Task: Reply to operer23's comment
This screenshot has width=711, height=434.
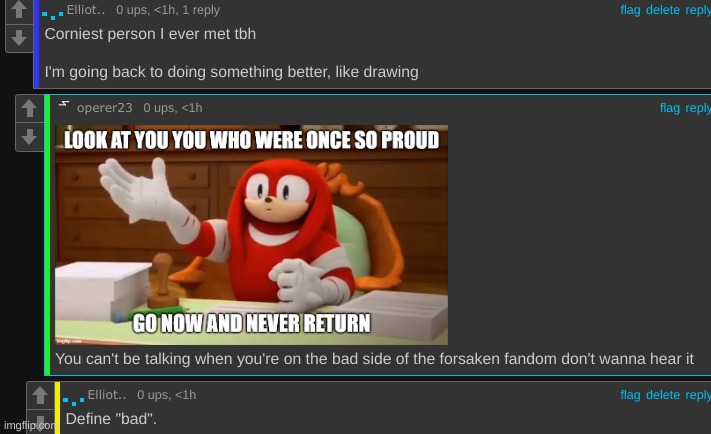Action: tap(698, 108)
